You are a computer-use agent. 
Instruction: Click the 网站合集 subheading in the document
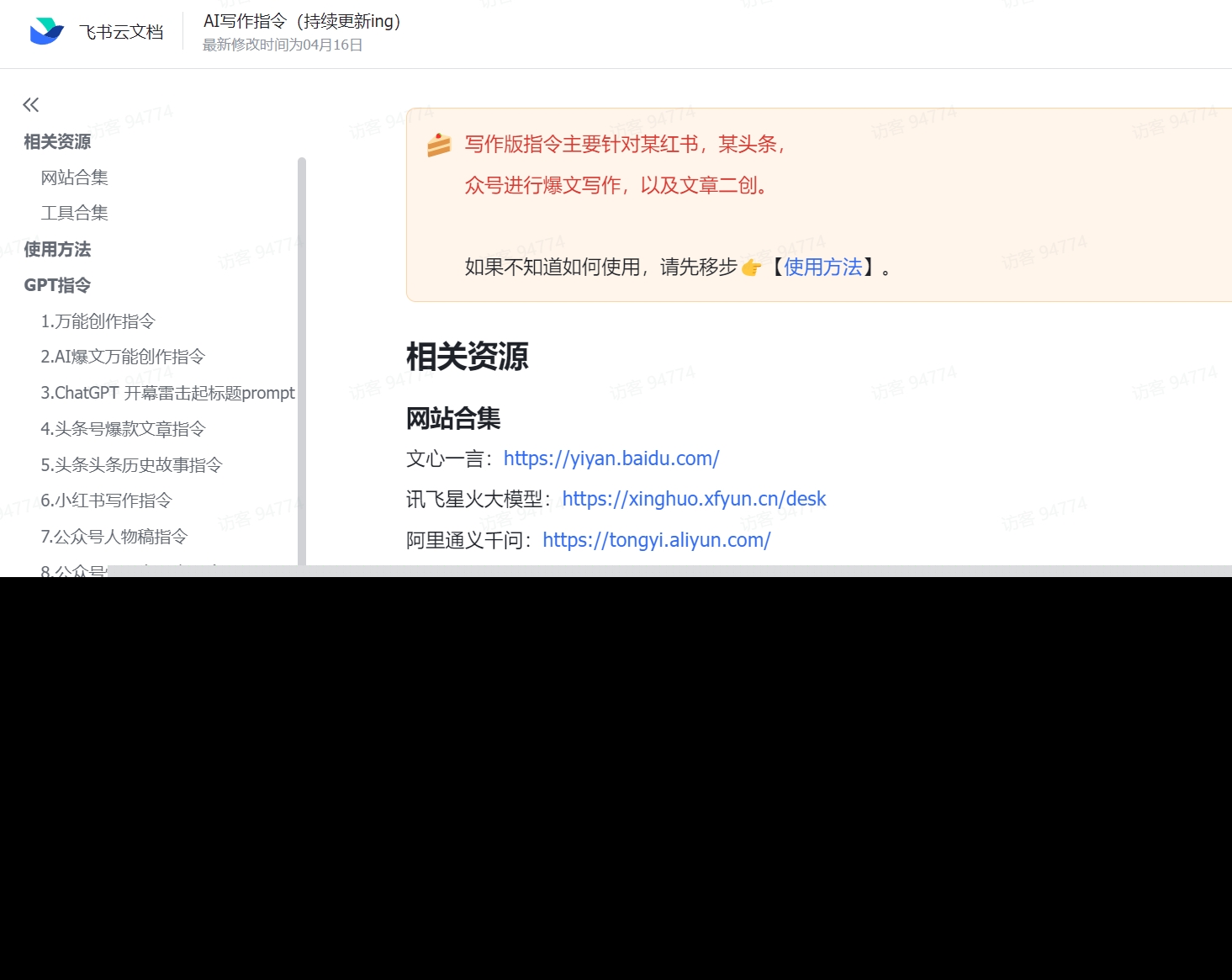coord(453,418)
